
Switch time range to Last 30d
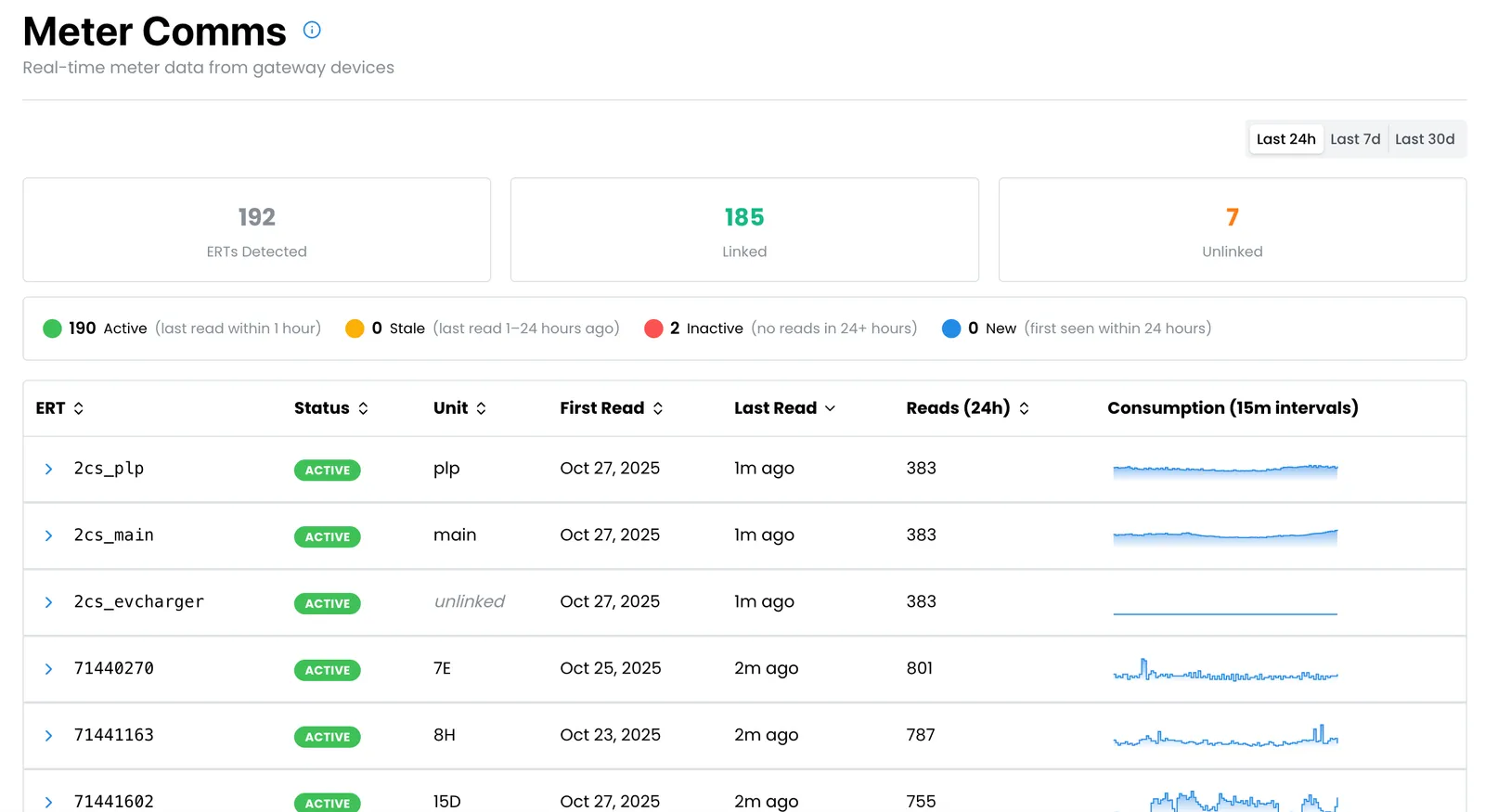(1425, 139)
